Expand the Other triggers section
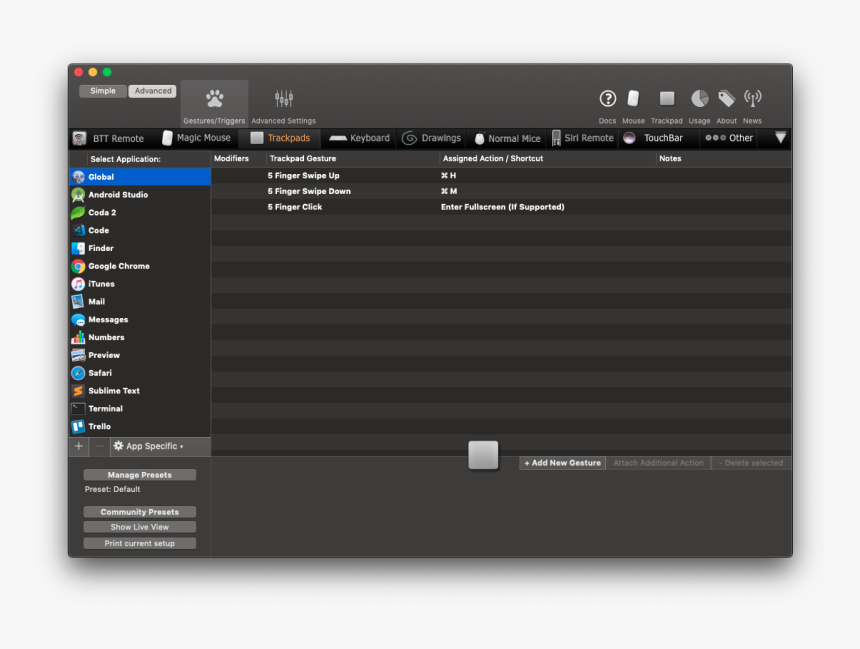 (x=729, y=138)
